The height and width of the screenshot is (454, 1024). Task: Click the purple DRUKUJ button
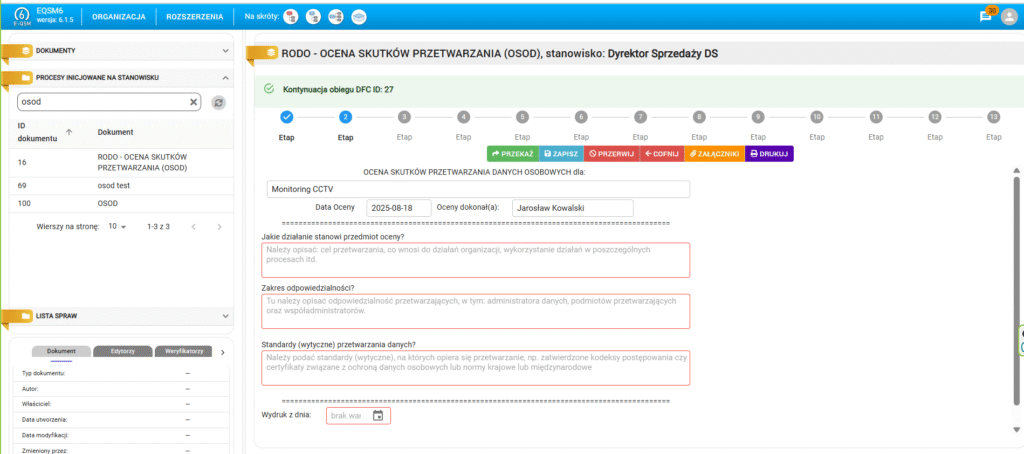click(x=768, y=154)
